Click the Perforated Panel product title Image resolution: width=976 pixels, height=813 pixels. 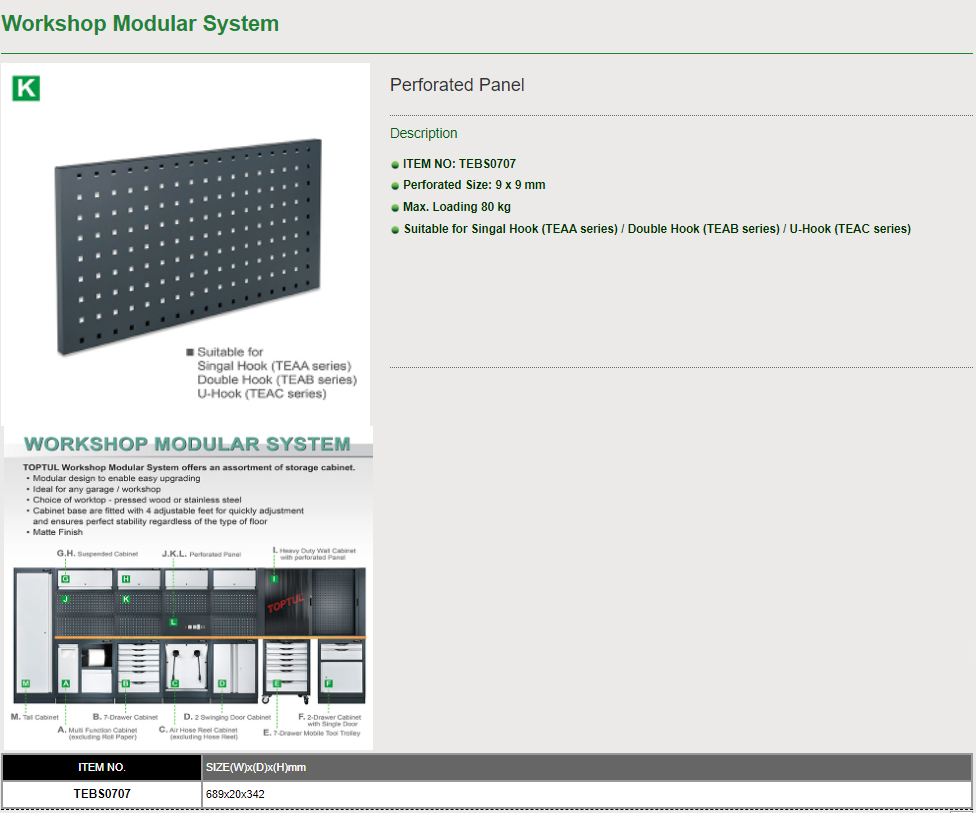[457, 85]
